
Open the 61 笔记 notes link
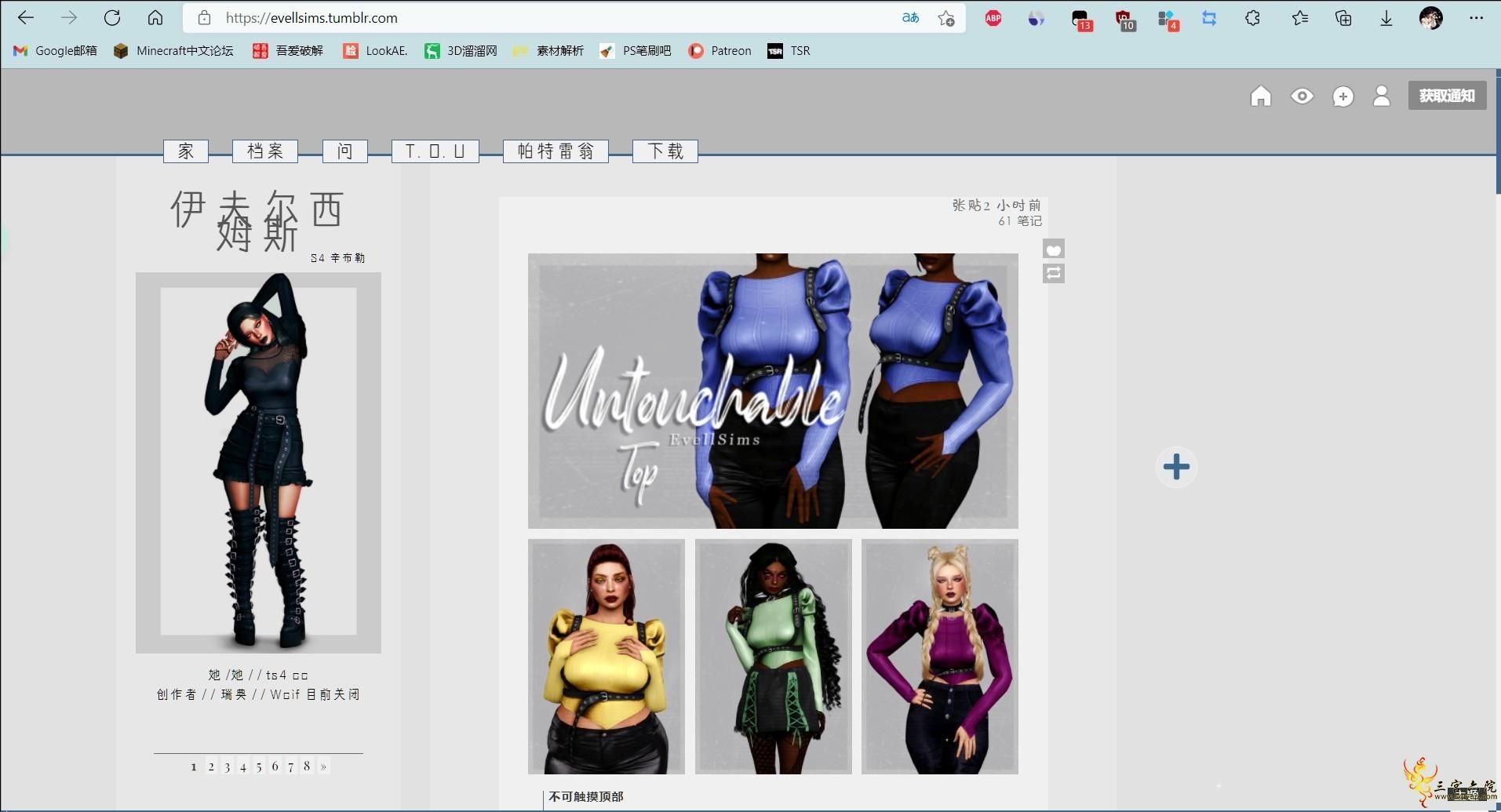[1020, 221]
